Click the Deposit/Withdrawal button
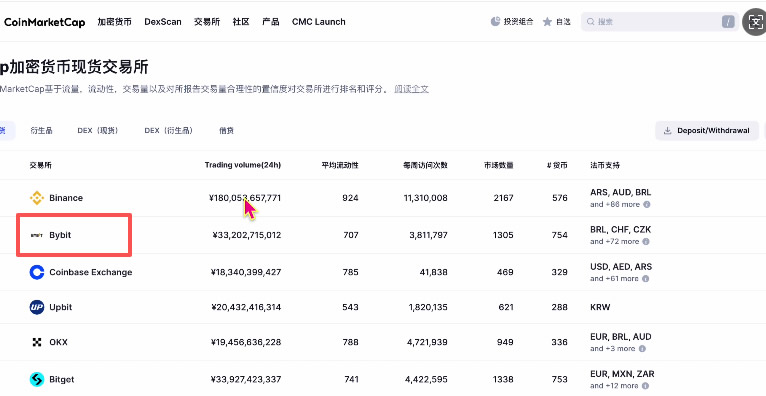 [706, 131]
